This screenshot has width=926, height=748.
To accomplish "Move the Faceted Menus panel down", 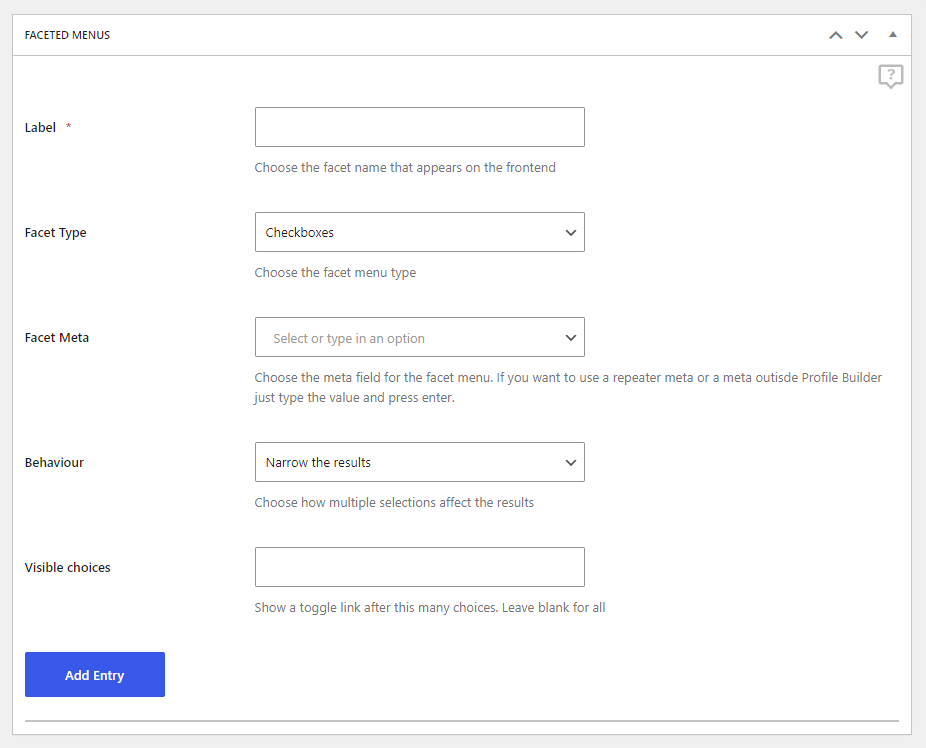I will coord(862,35).
